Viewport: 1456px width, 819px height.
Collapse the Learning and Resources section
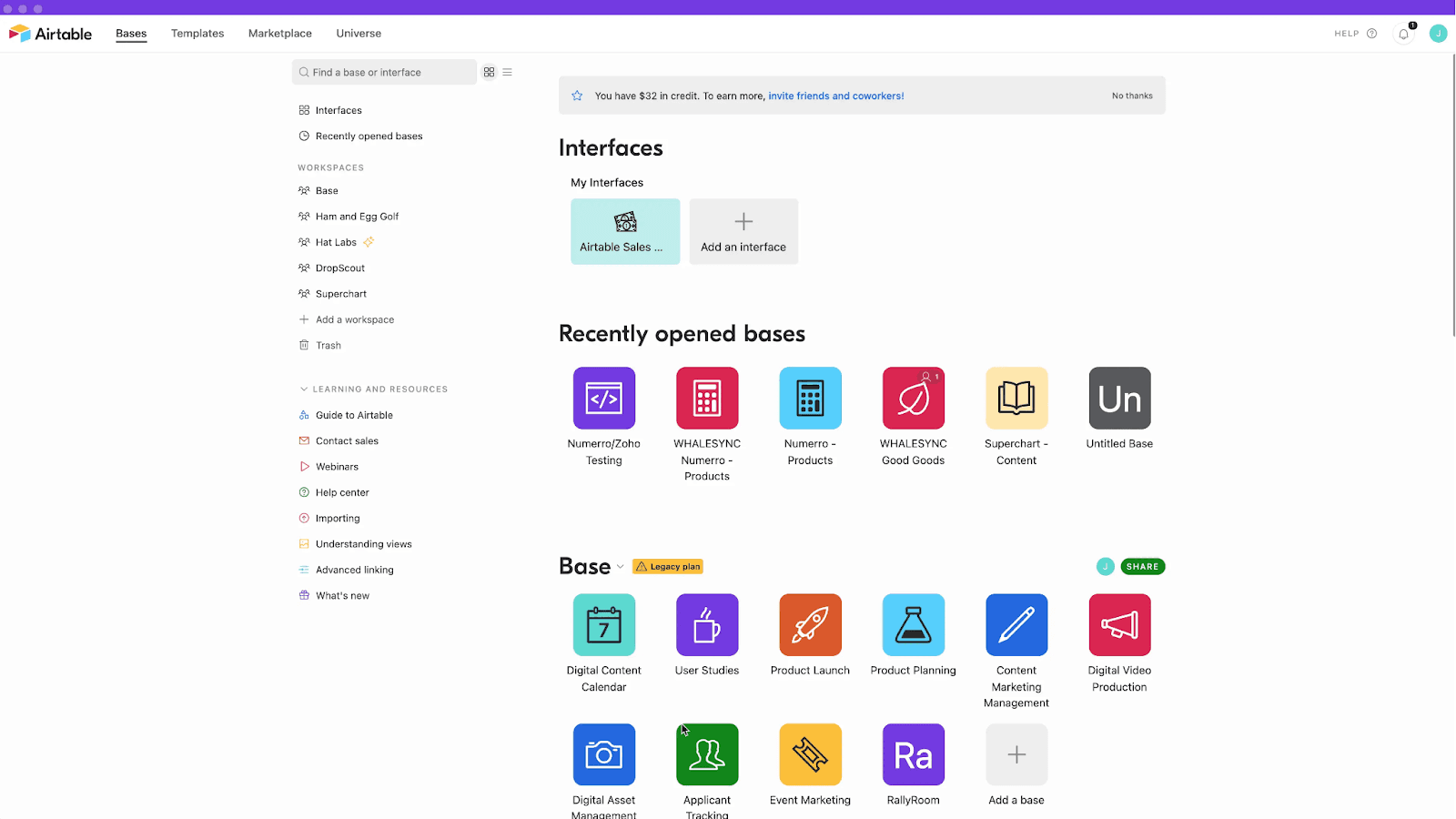click(304, 389)
